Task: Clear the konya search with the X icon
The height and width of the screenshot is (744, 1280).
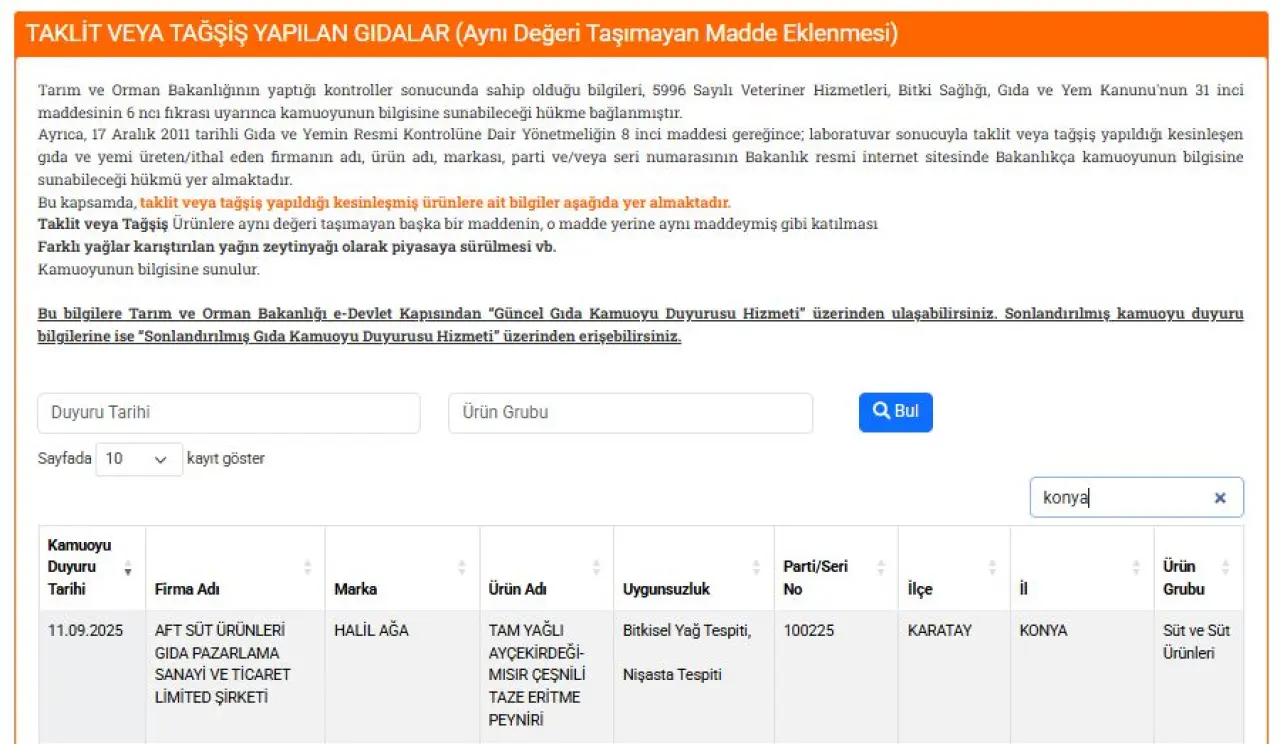Action: pyautogui.click(x=1220, y=498)
